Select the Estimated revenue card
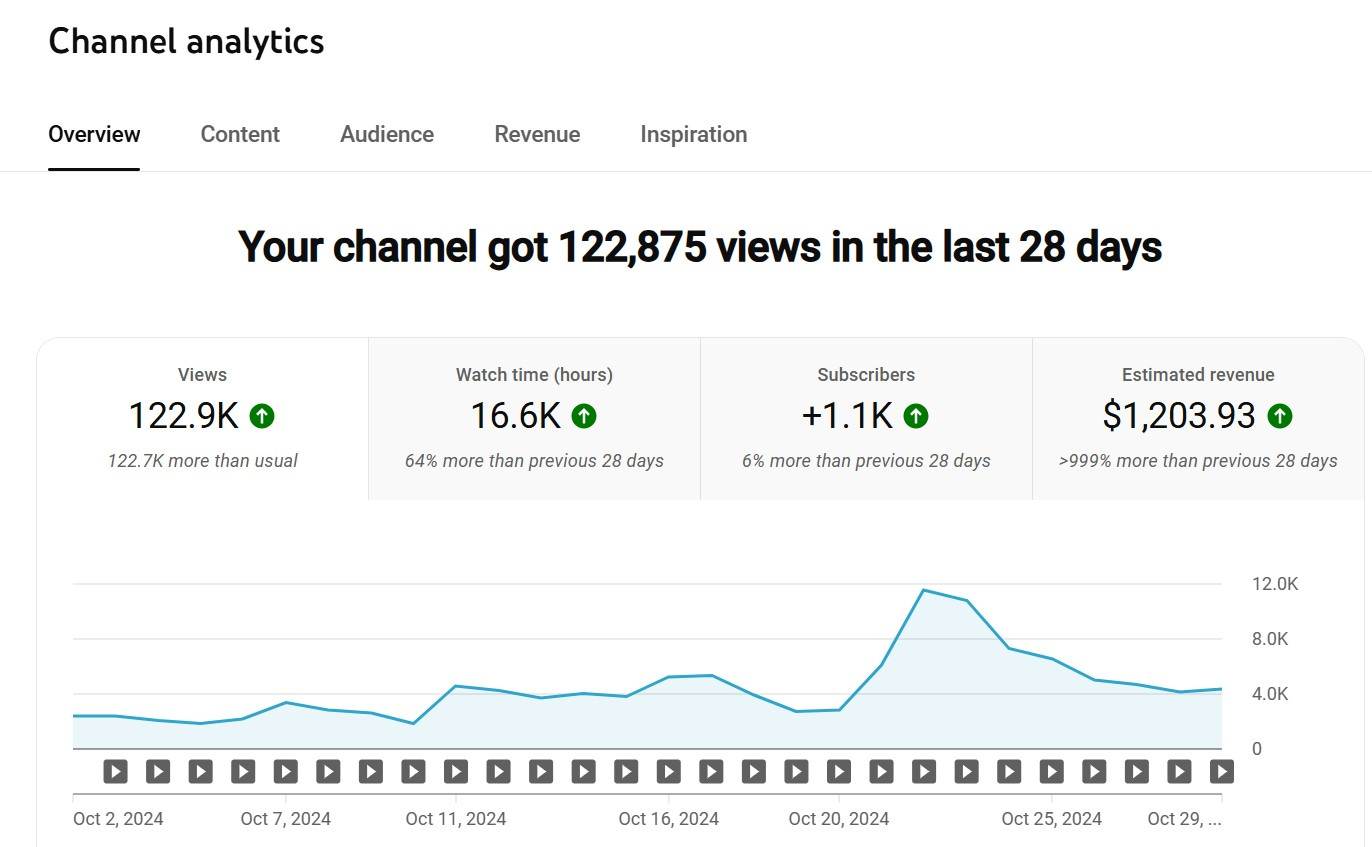 tap(1198, 419)
